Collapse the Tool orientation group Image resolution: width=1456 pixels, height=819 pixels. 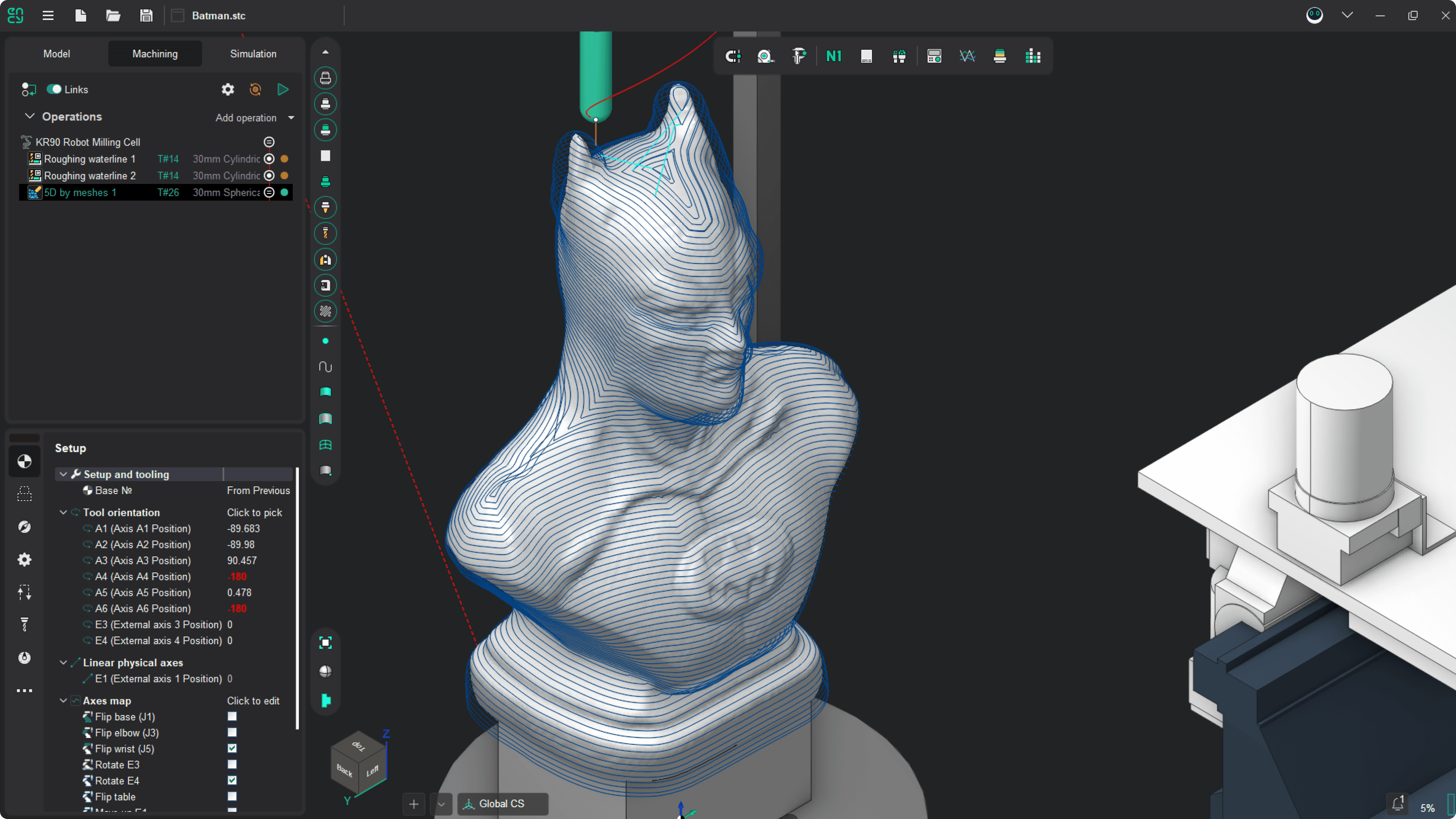click(x=63, y=512)
